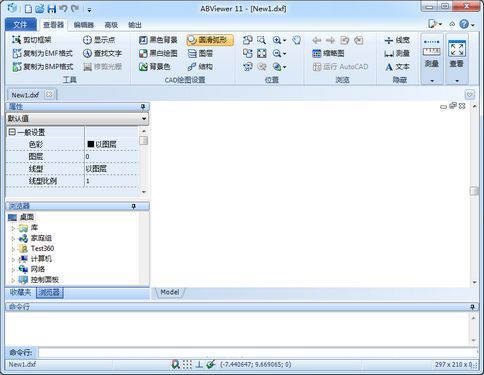Toggle 黑色背景 black background
The image size is (484, 375).
(x=158, y=40)
